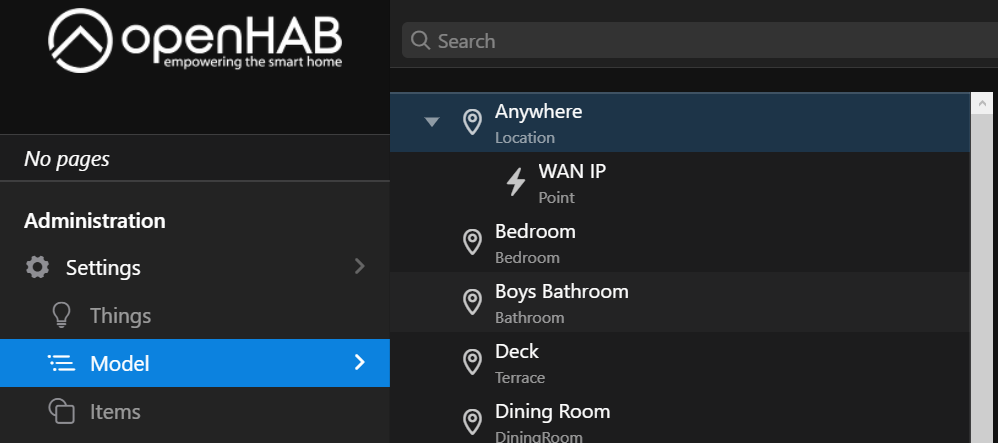Click the openHAB logo

[x=195, y=42]
